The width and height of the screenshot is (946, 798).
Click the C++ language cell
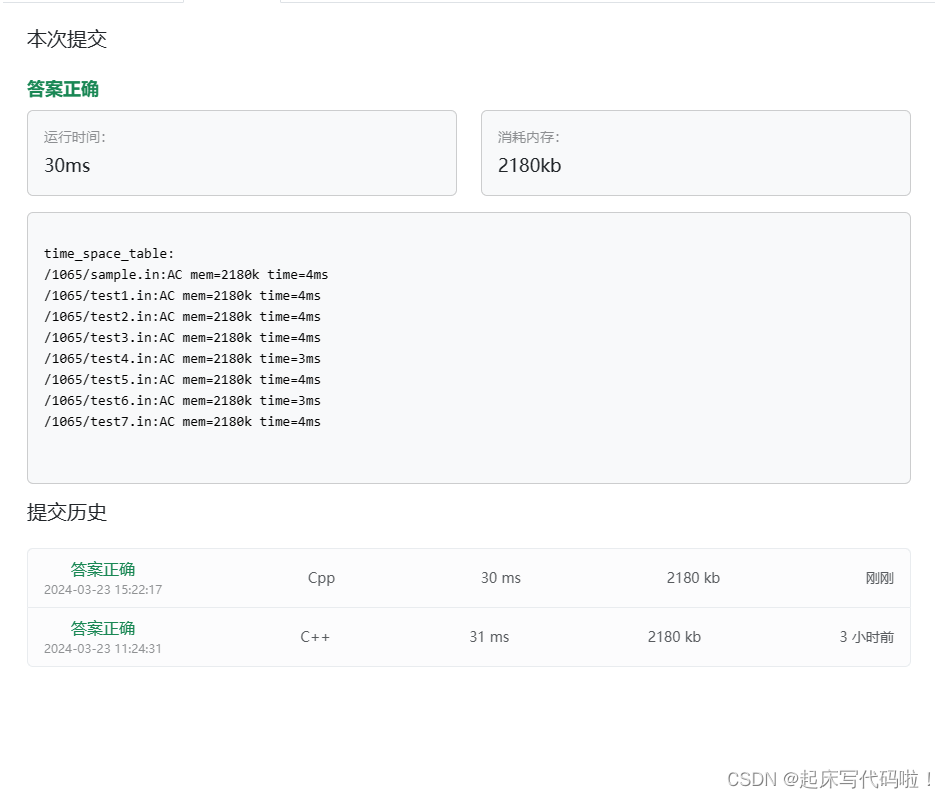pyautogui.click(x=315, y=637)
